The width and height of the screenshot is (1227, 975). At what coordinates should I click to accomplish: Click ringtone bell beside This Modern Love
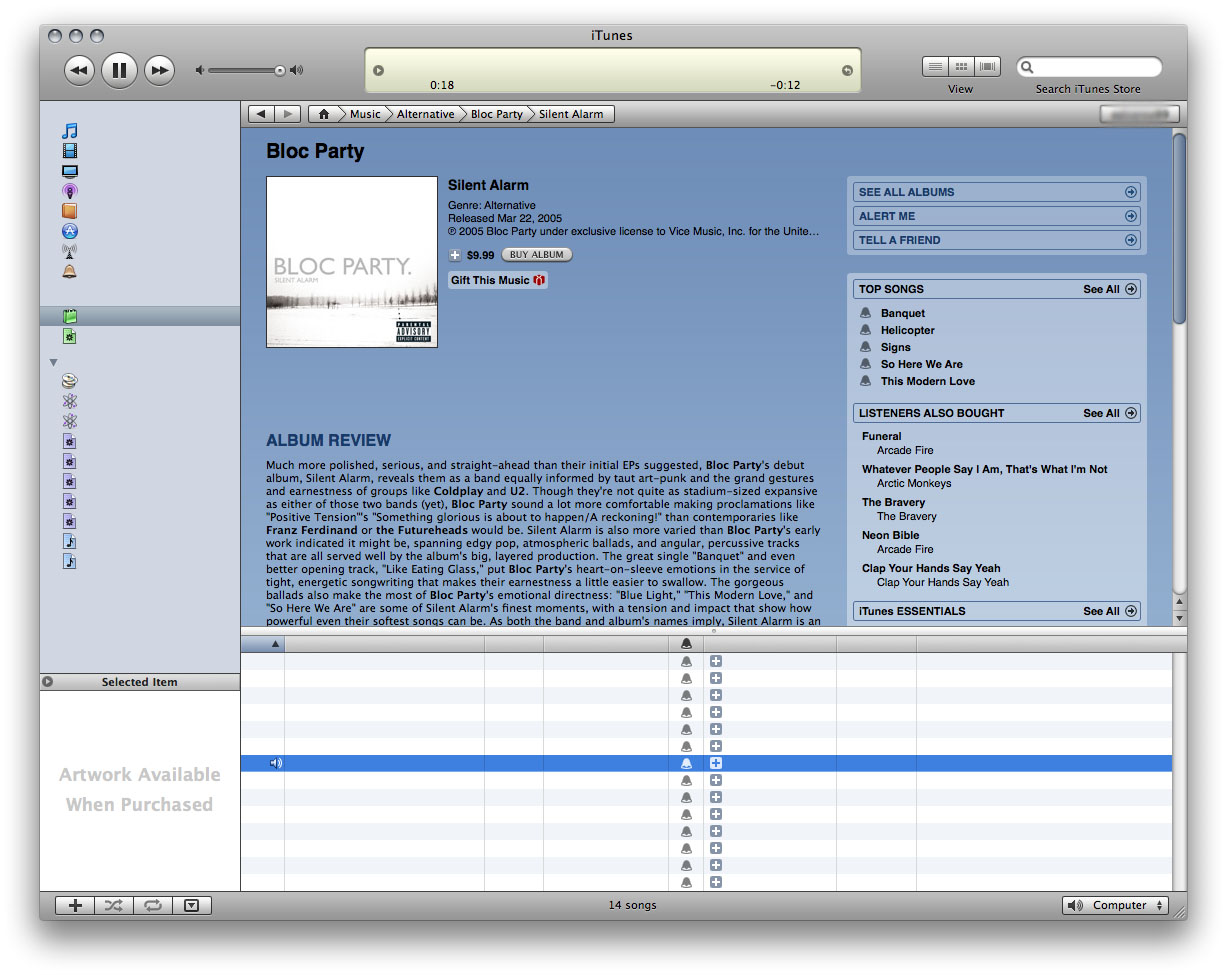(x=866, y=381)
